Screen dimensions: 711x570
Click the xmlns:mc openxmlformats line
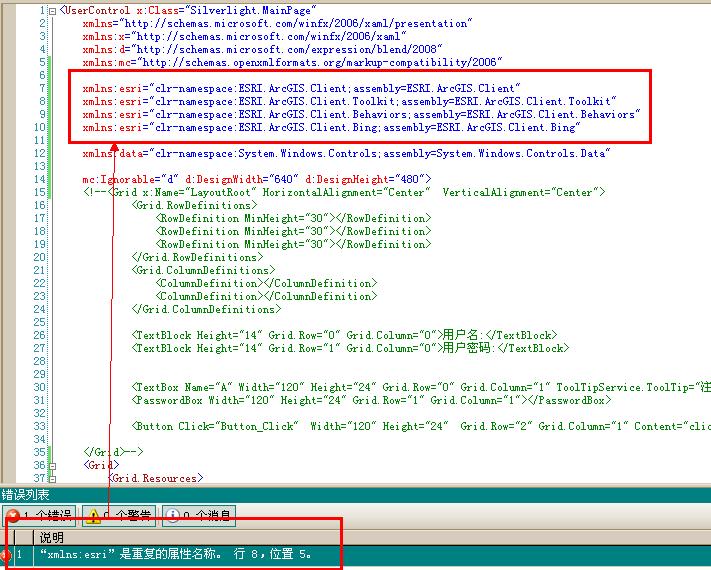[292, 62]
